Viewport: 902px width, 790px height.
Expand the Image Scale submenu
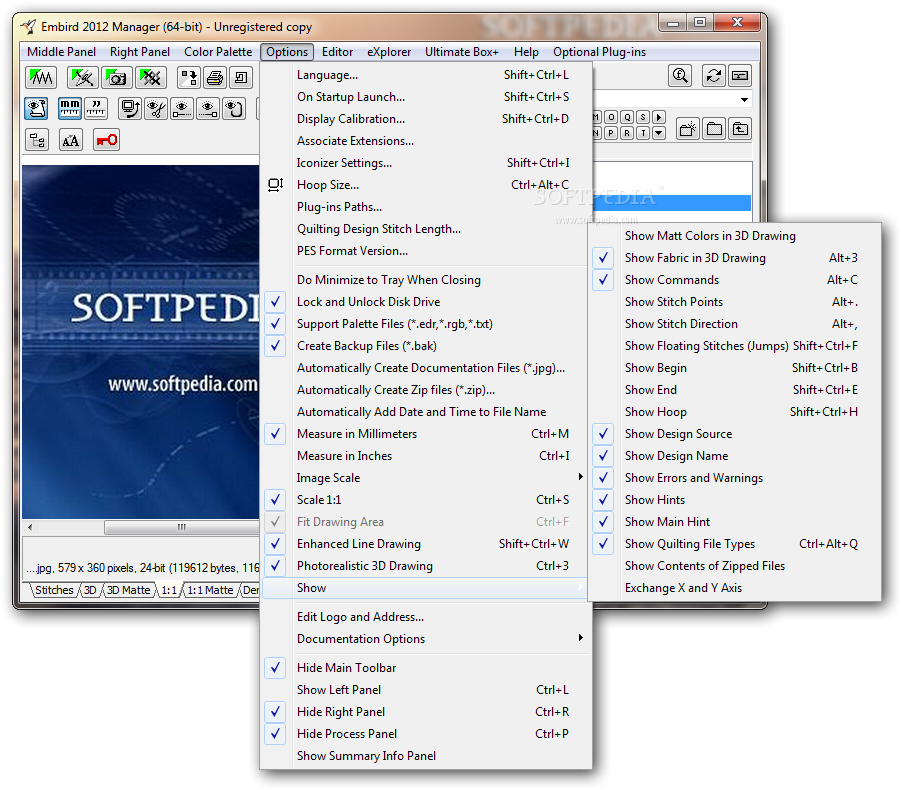(x=426, y=478)
